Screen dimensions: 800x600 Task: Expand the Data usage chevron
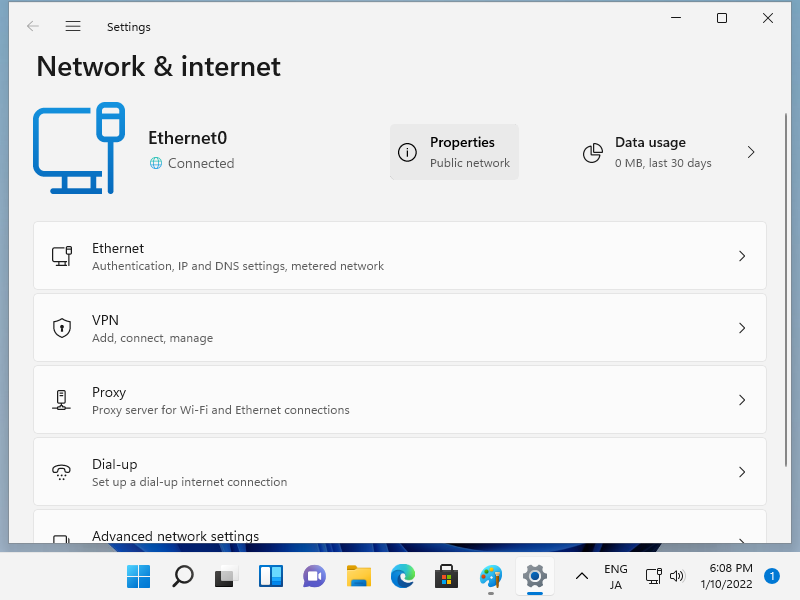coord(751,152)
